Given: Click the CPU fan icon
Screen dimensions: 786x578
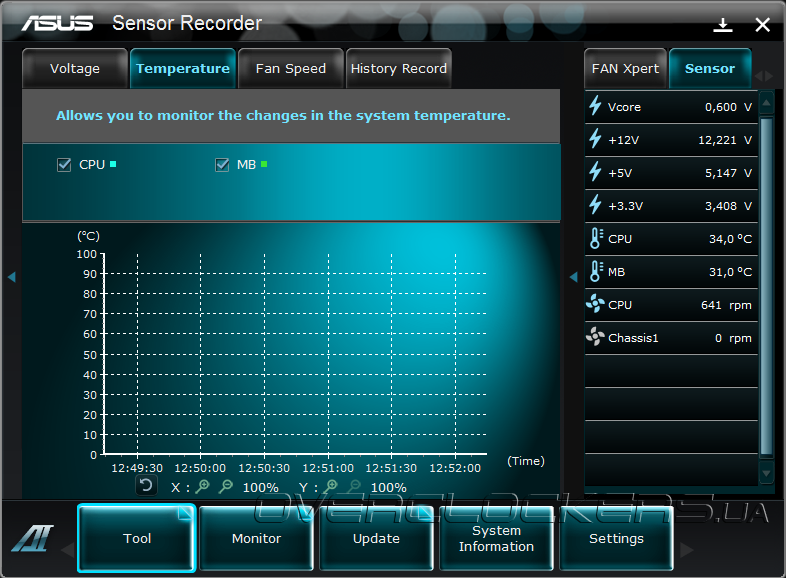Looking at the screenshot, I should pos(595,304).
